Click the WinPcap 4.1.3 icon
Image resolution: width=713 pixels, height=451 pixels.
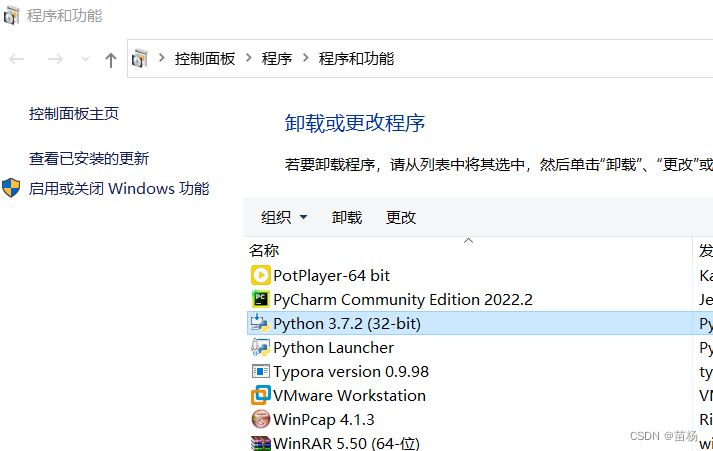tap(261, 419)
